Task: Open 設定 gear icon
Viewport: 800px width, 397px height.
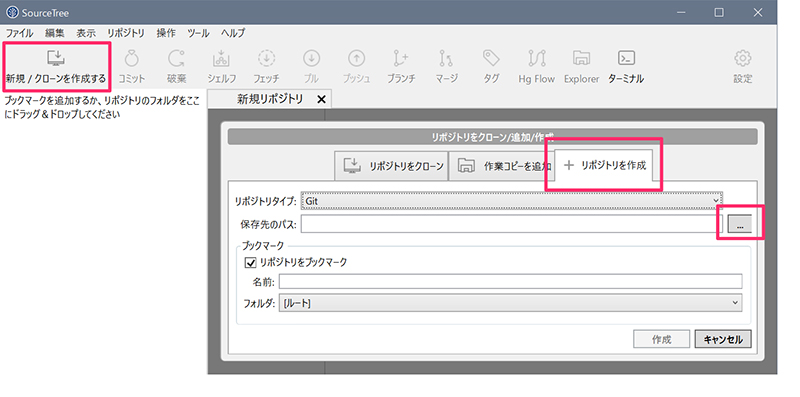Action: pos(743,66)
